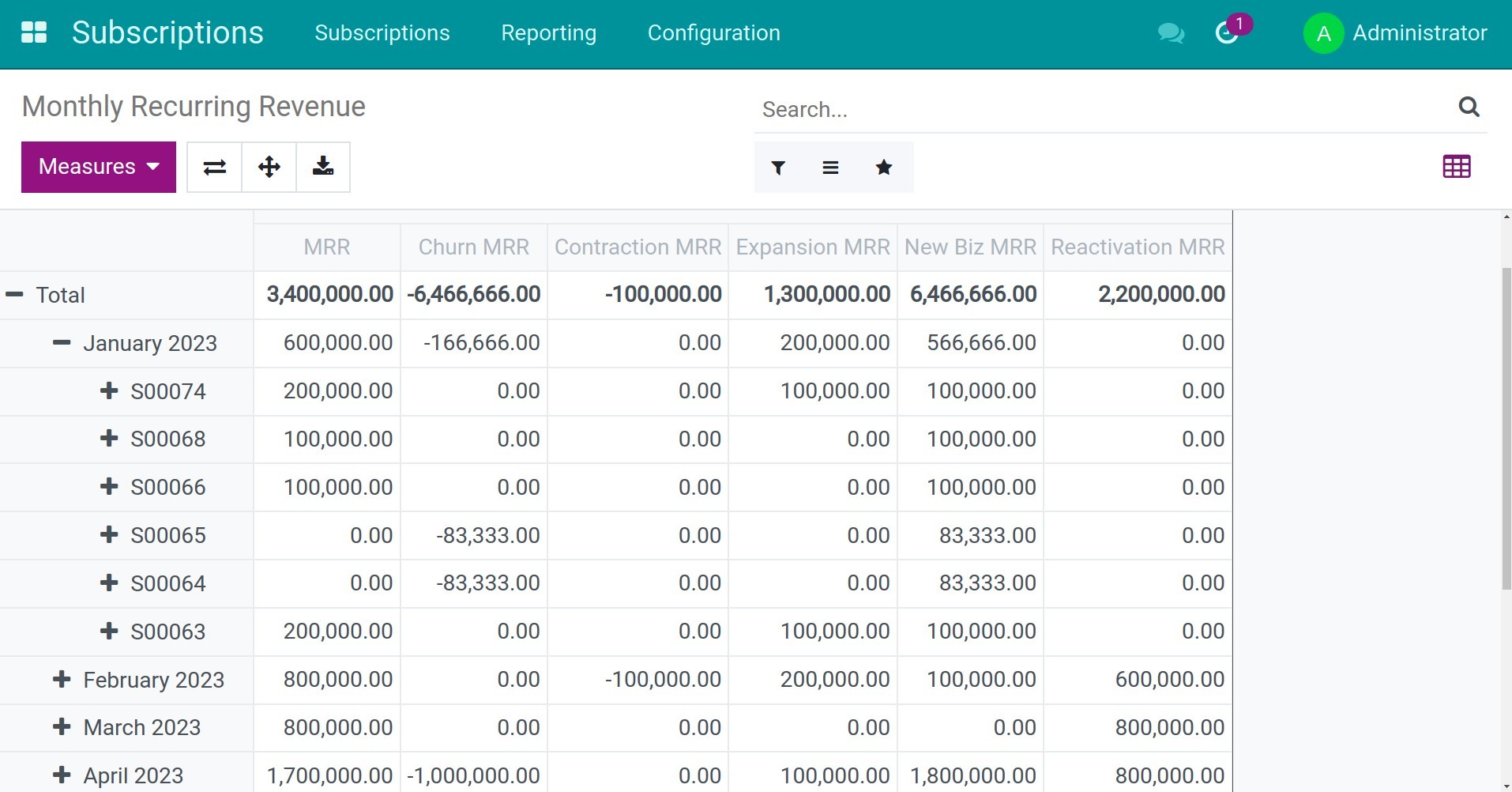
Task: Click S00064 New Biz value 83,333.00
Action: (x=987, y=583)
